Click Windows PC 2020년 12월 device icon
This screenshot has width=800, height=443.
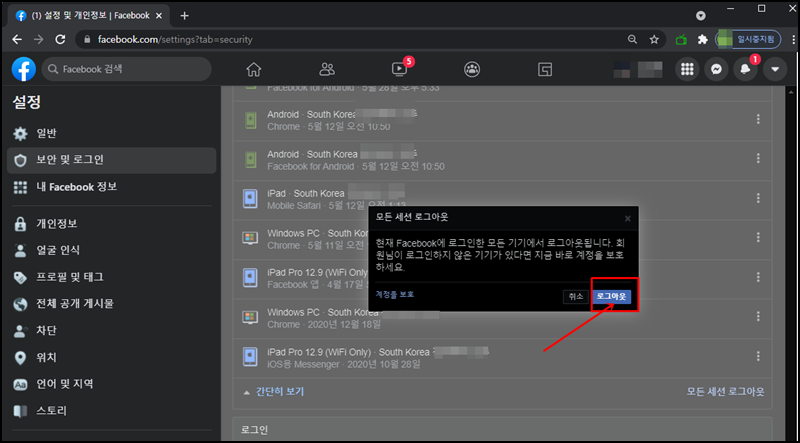pyautogui.click(x=251, y=317)
